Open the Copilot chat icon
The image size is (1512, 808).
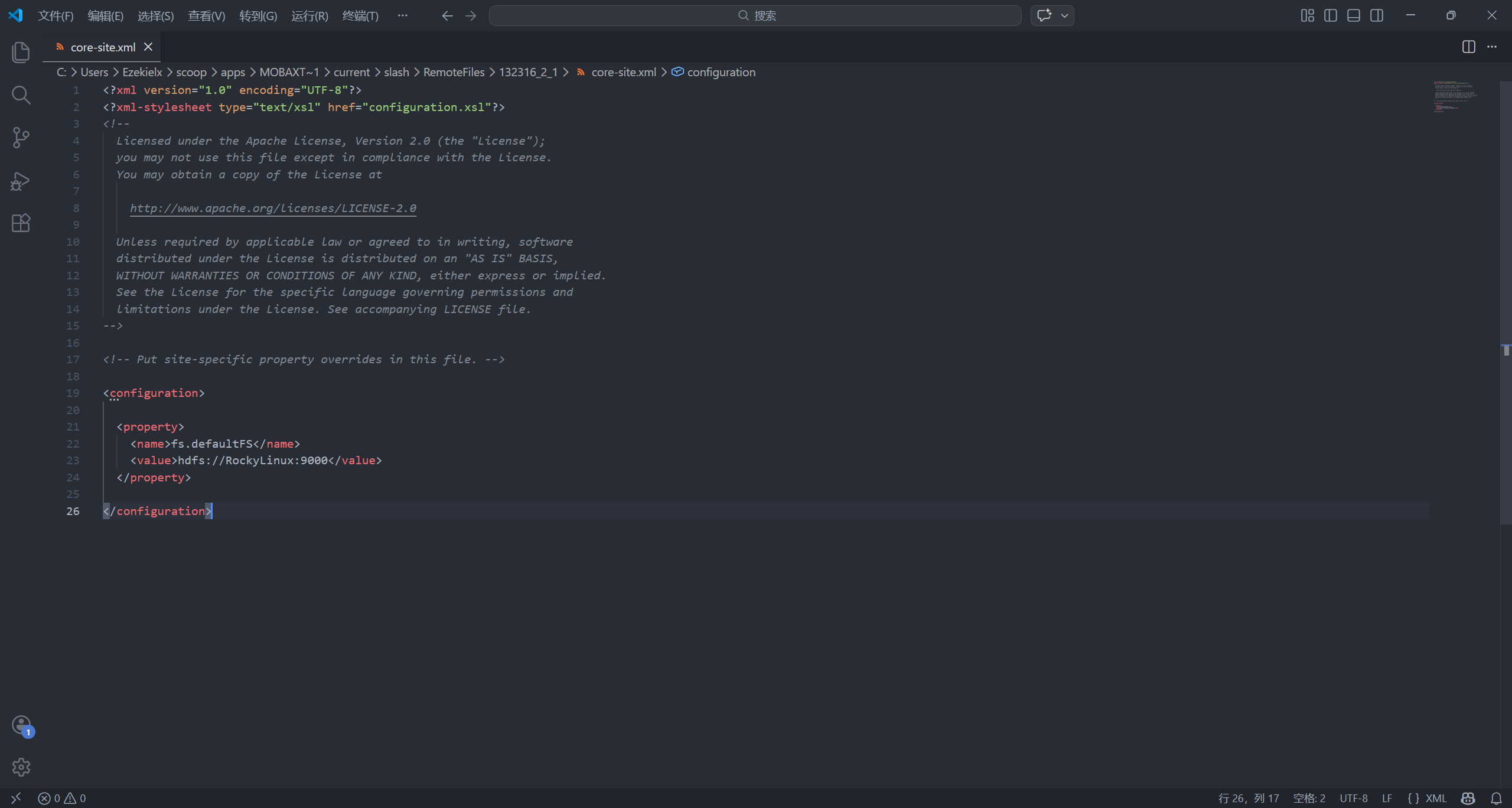click(x=1044, y=15)
